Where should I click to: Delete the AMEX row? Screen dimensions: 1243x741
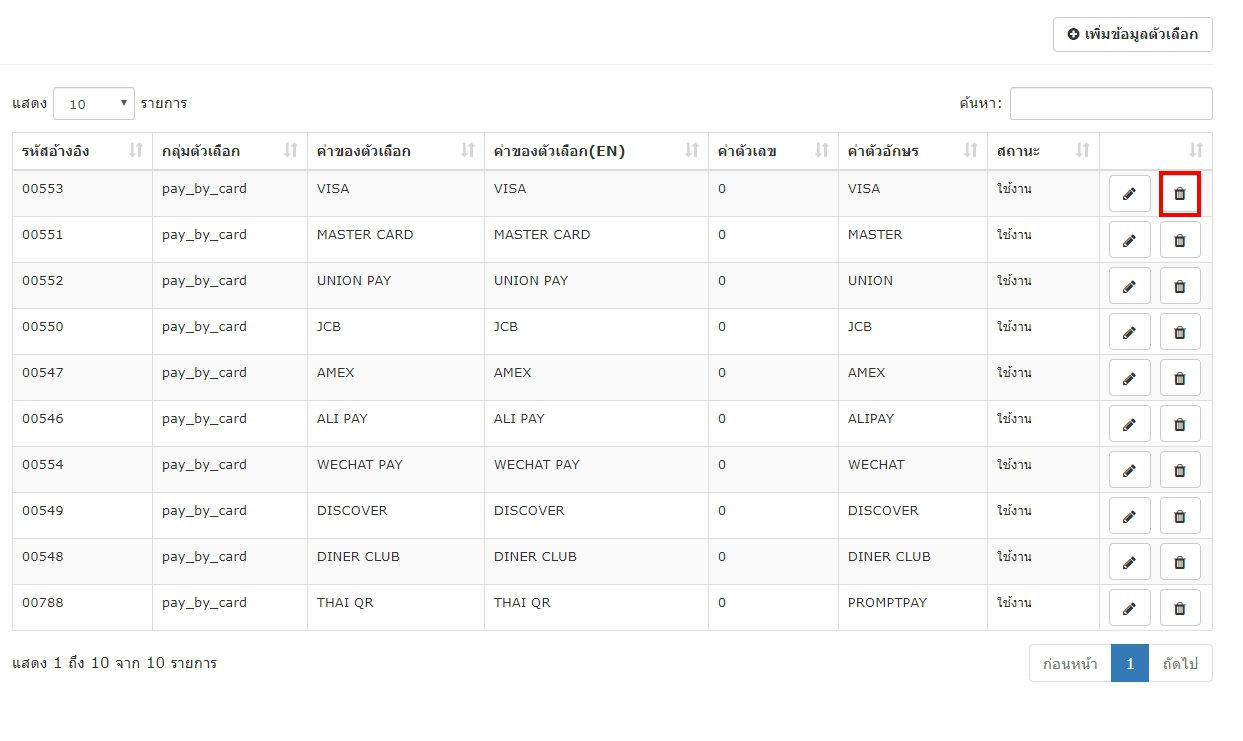1180,378
